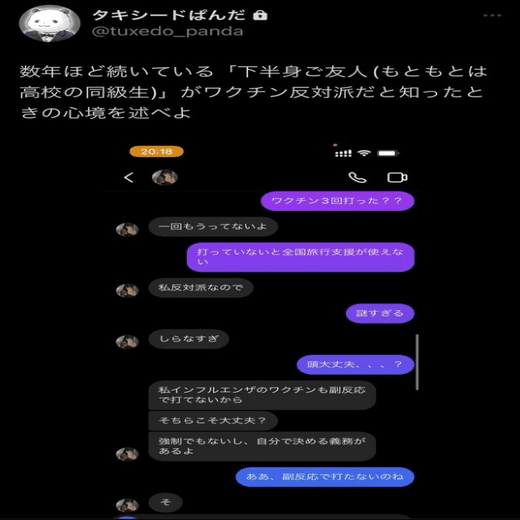
Task: Click the @tuxedo_panda handle
Action: (167, 31)
